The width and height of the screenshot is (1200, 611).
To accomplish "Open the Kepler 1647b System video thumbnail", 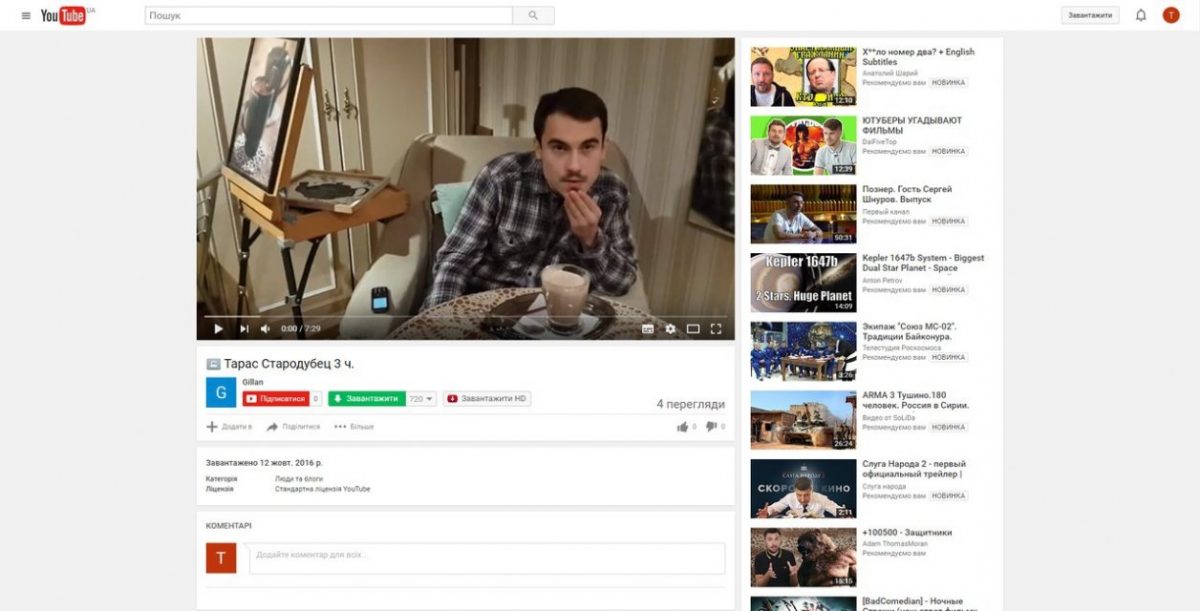I will (x=803, y=283).
